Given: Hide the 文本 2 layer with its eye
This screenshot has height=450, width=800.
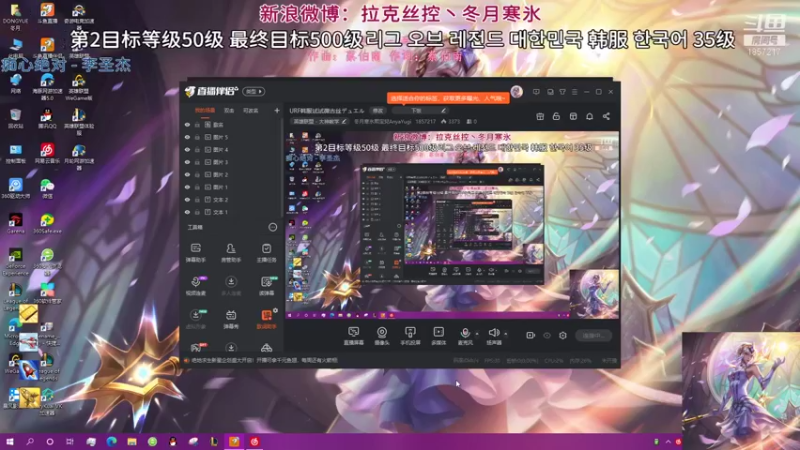Looking at the screenshot, I should [x=187, y=199].
